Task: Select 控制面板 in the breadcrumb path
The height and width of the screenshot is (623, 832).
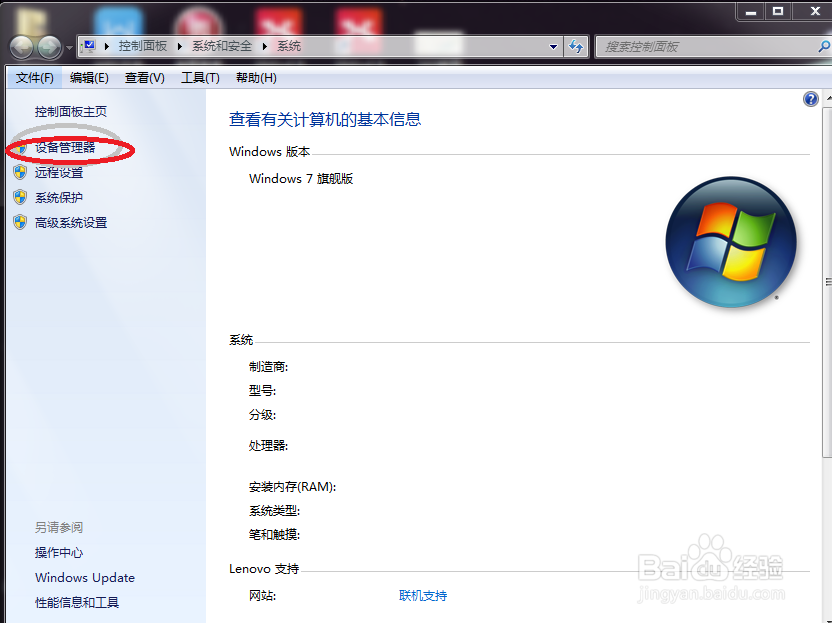Action: pos(143,46)
